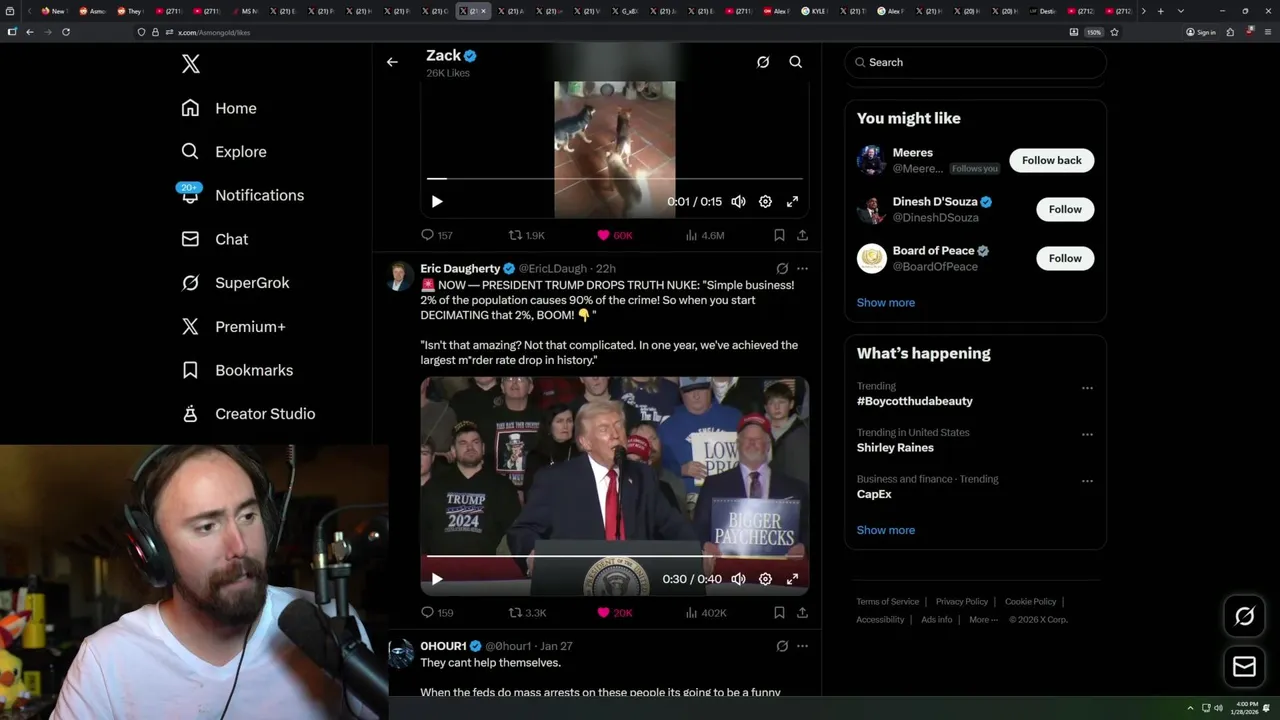Open more options for the Shirley Raines trend
The width and height of the screenshot is (1280, 720).
point(1087,435)
